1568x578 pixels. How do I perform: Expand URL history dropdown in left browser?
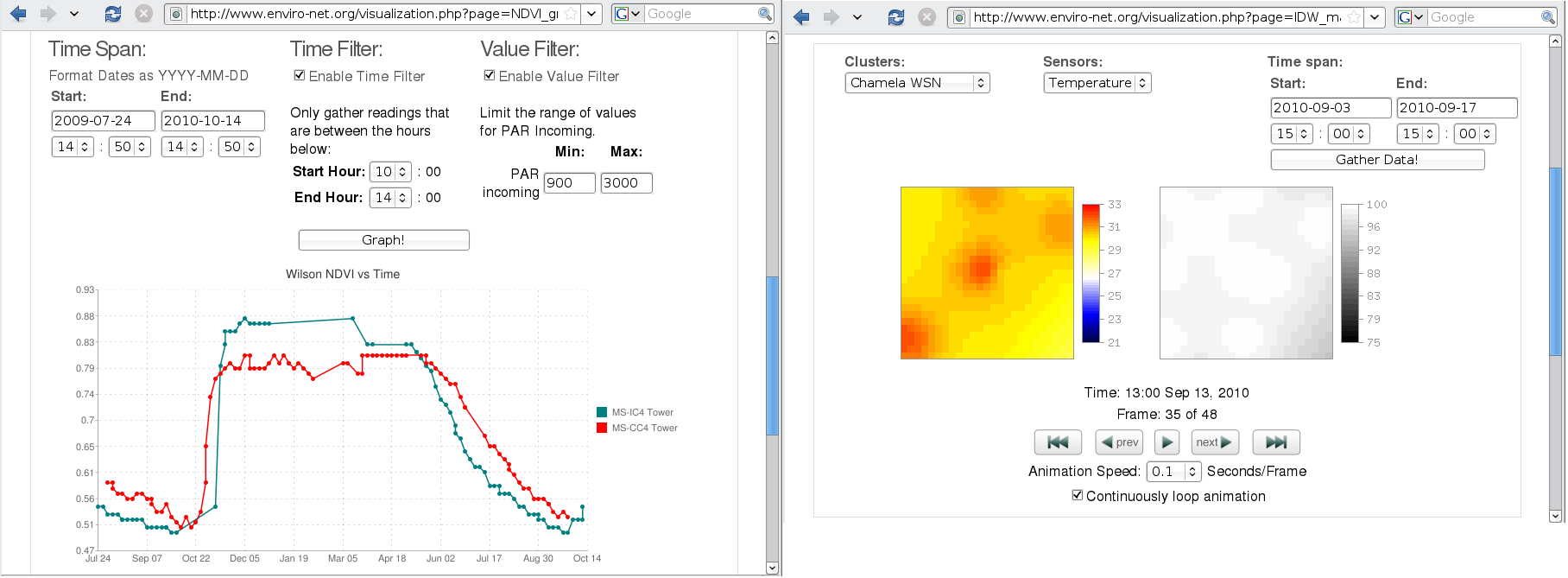click(591, 14)
